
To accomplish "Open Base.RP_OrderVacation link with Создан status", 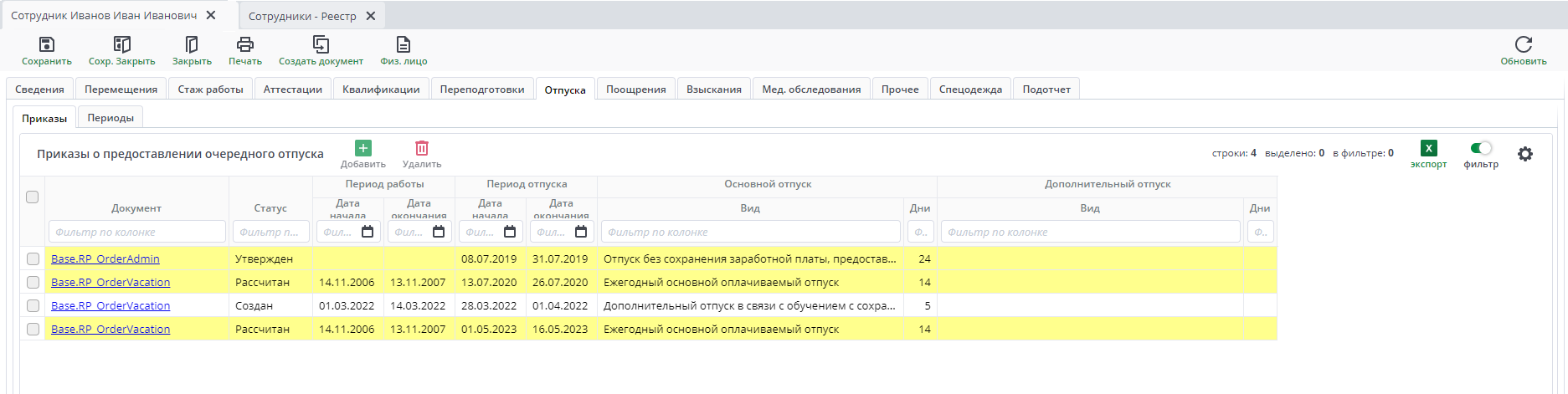I will pyautogui.click(x=111, y=306).
